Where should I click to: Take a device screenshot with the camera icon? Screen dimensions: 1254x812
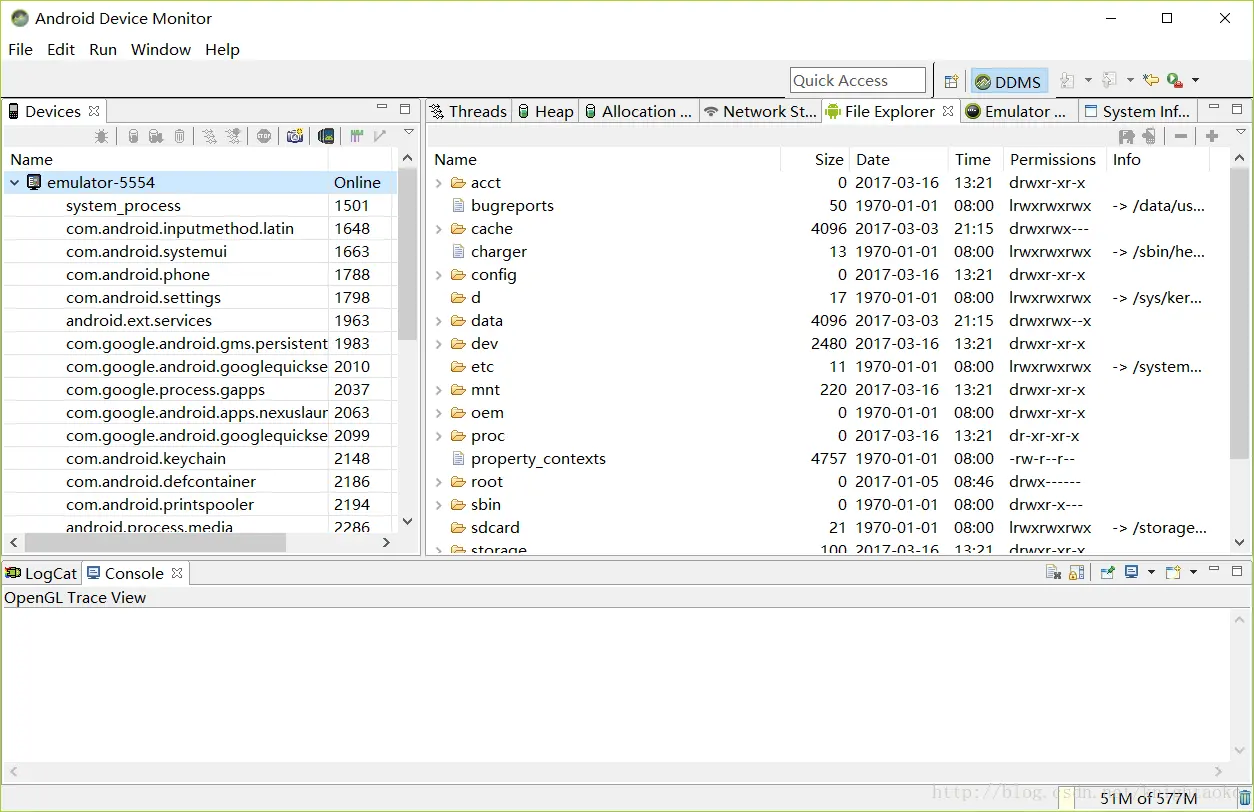point(294,136)
